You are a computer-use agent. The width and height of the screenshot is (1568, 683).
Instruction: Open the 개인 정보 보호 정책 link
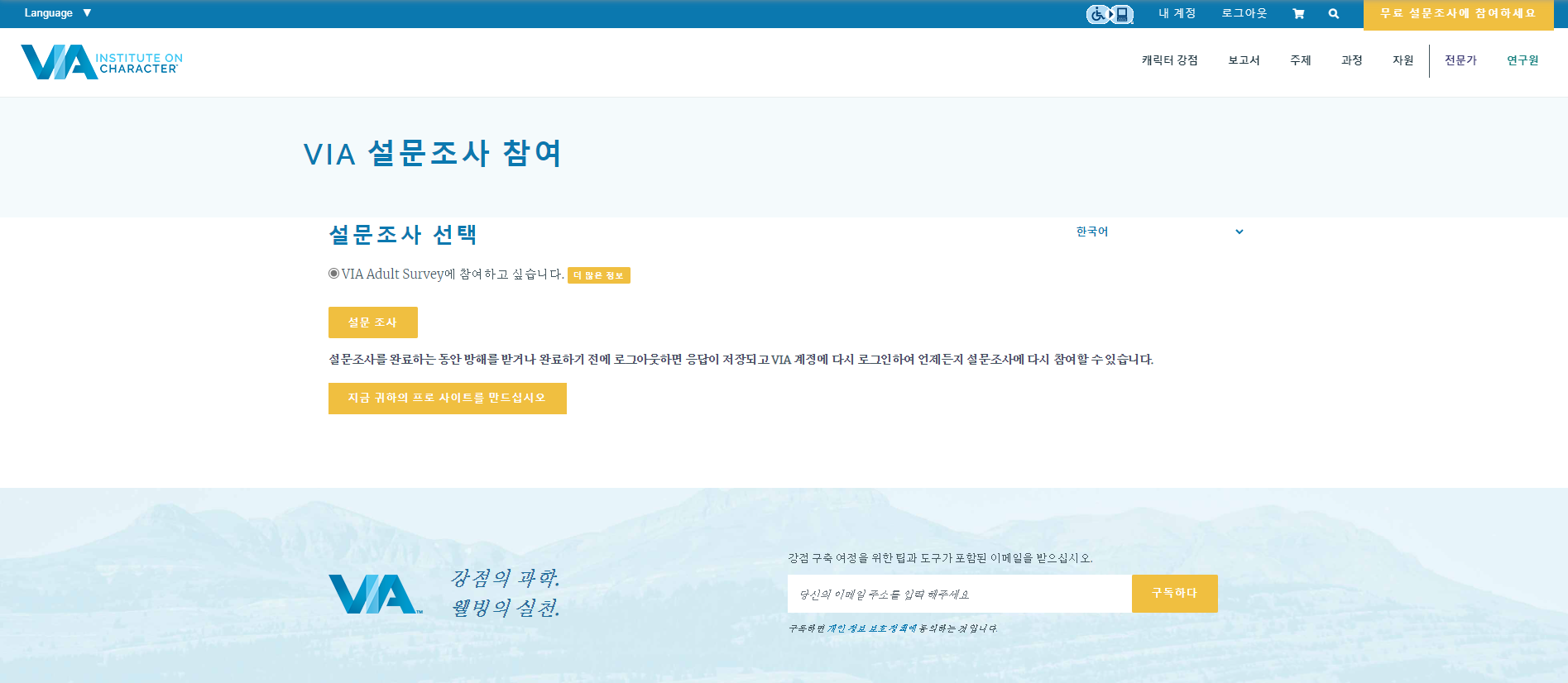tap(872, 628)
